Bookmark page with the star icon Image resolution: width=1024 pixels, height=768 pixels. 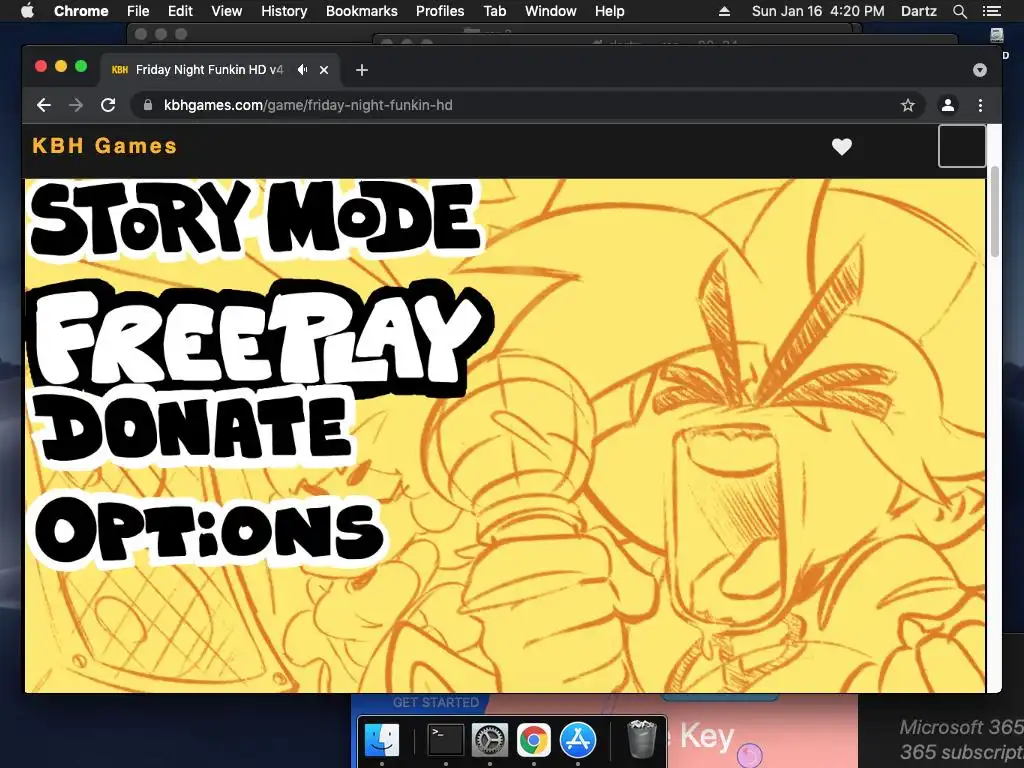[907, 105]
